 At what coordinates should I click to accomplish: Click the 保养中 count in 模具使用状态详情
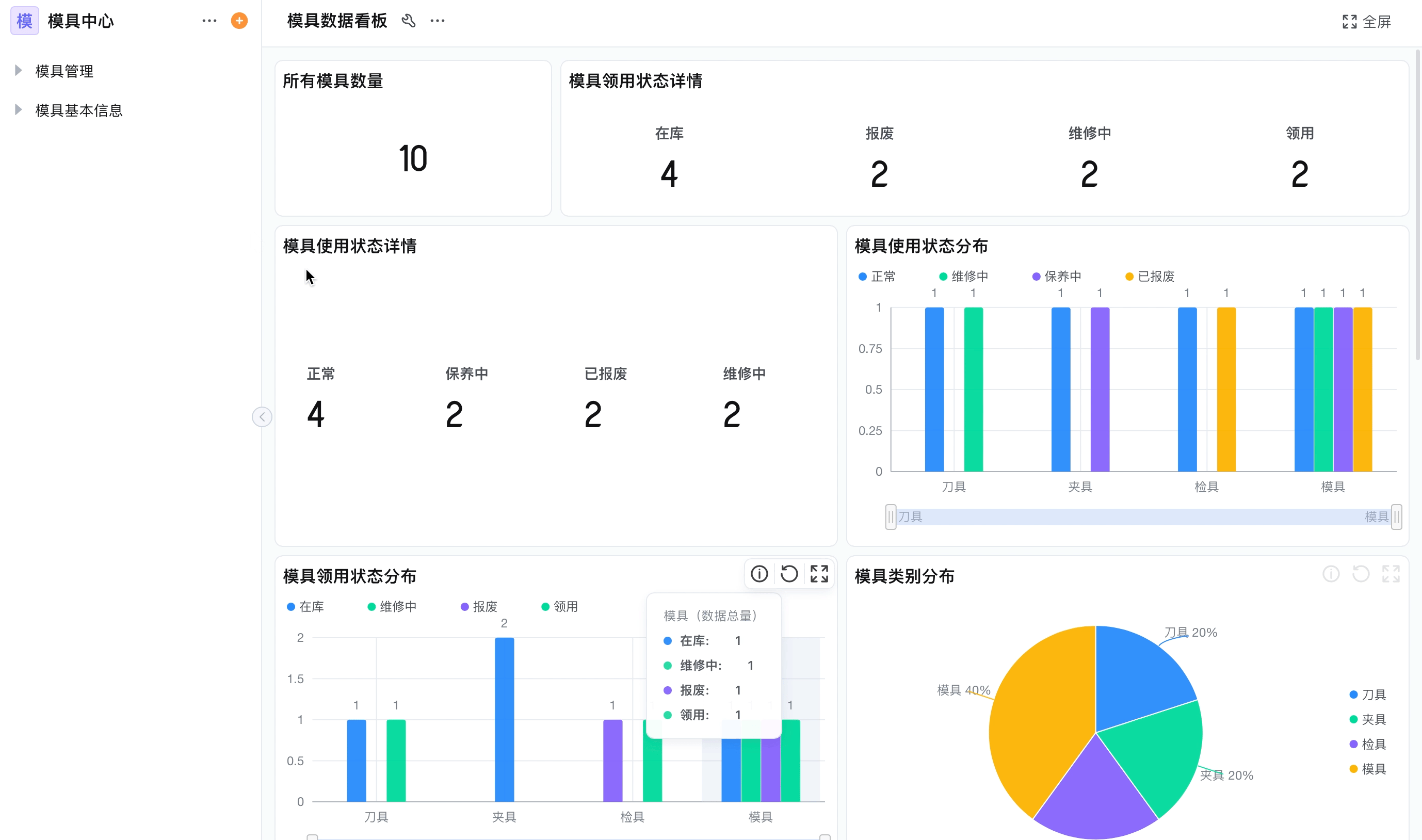[x=455, y=414]
